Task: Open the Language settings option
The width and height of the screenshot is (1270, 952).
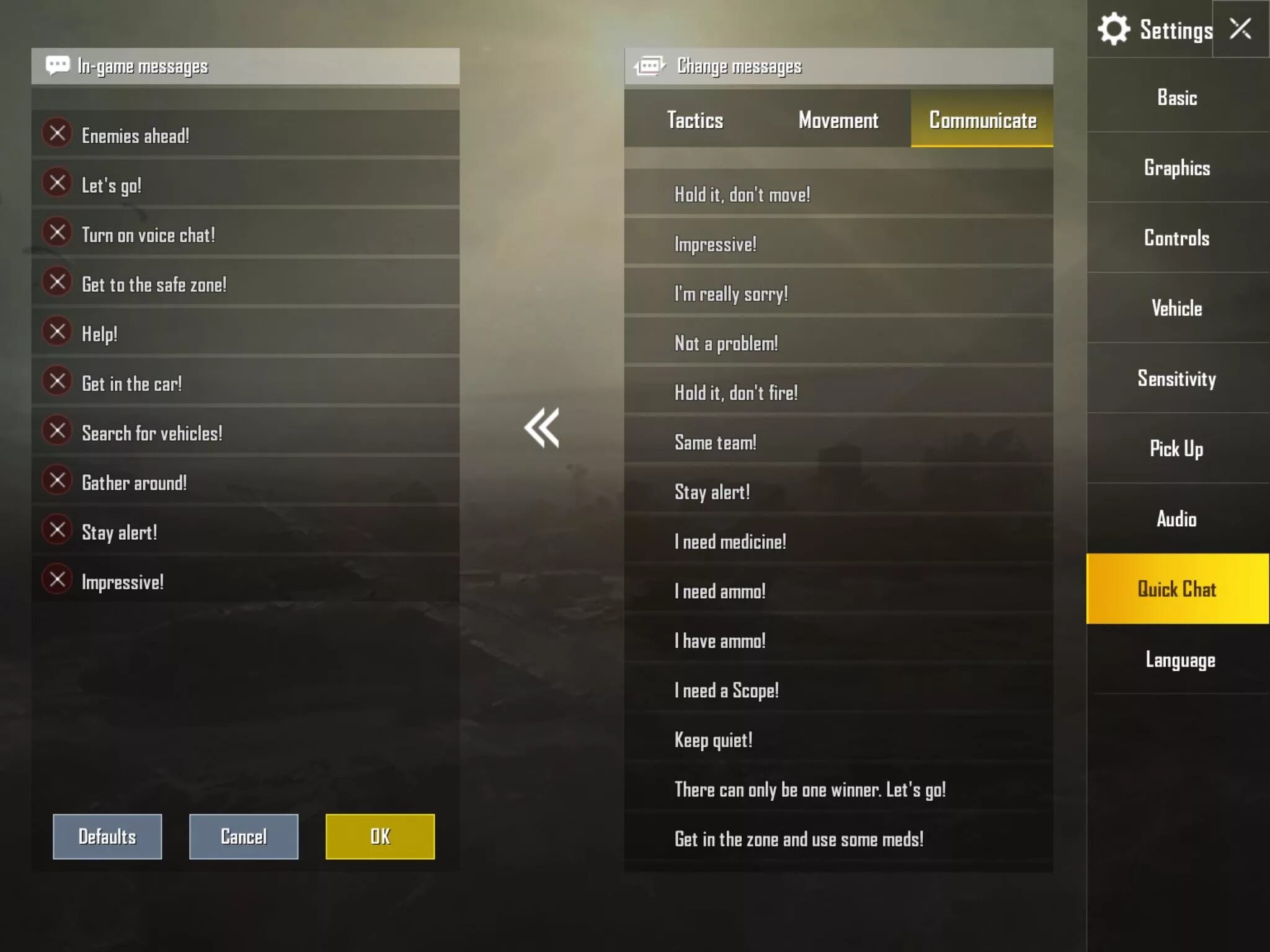Action: [1178, 658]
